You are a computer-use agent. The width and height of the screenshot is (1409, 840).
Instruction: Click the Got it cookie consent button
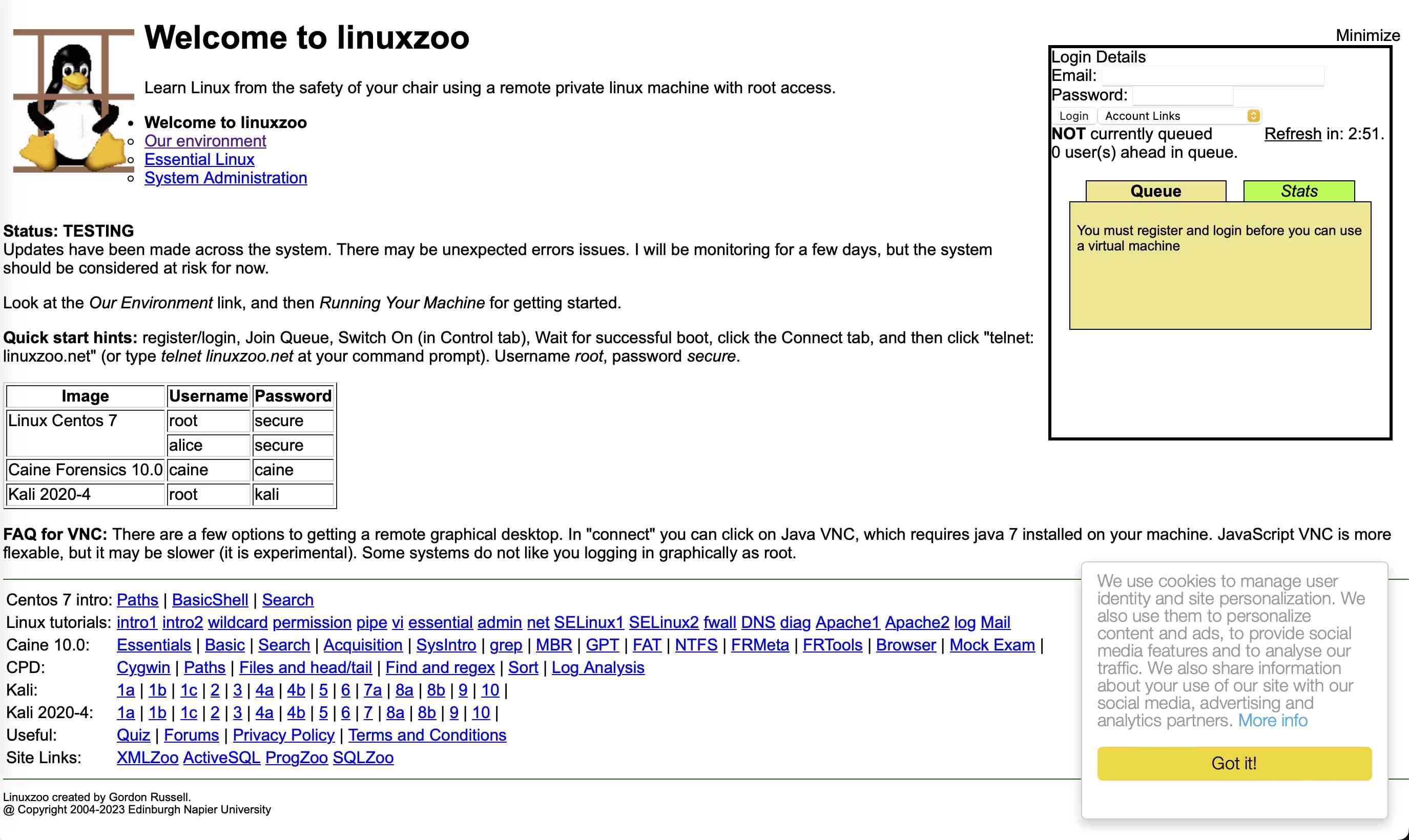click(x=1232, y=763)
